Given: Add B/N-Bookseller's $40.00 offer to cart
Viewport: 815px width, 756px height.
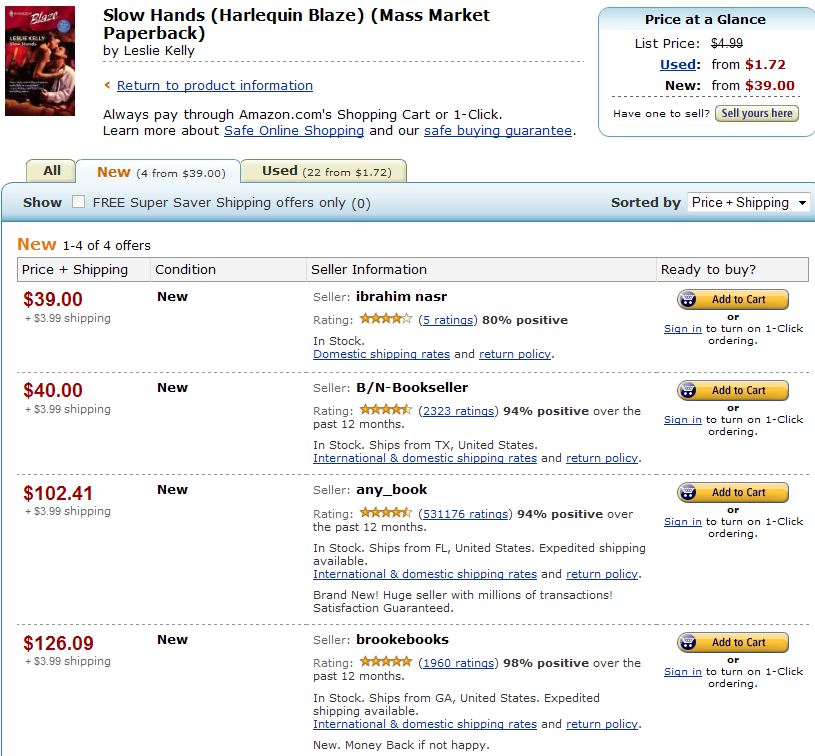Looking at the screenshot, I should [733, 390].
